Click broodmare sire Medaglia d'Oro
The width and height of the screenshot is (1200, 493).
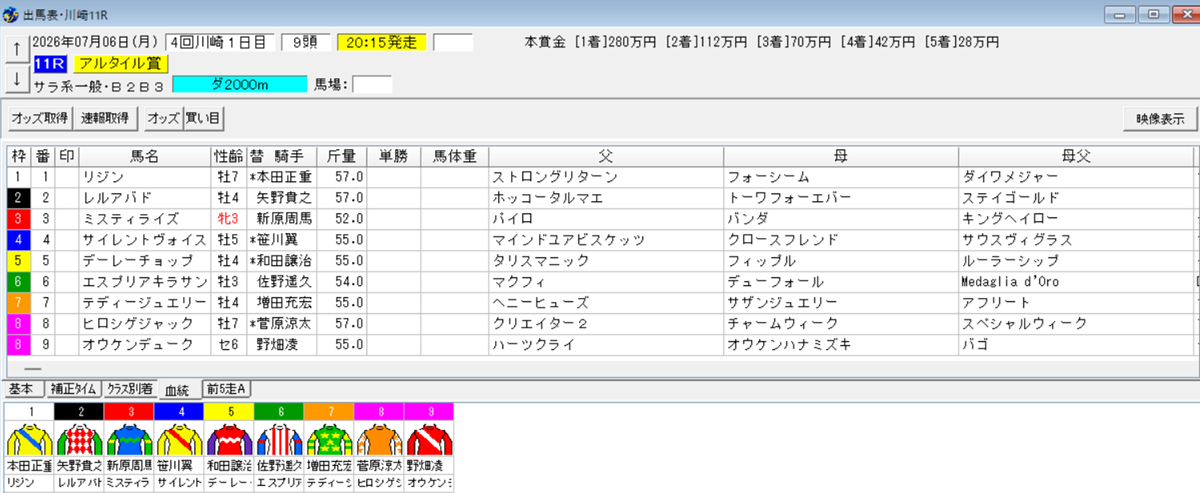[x=1010, y=283]
